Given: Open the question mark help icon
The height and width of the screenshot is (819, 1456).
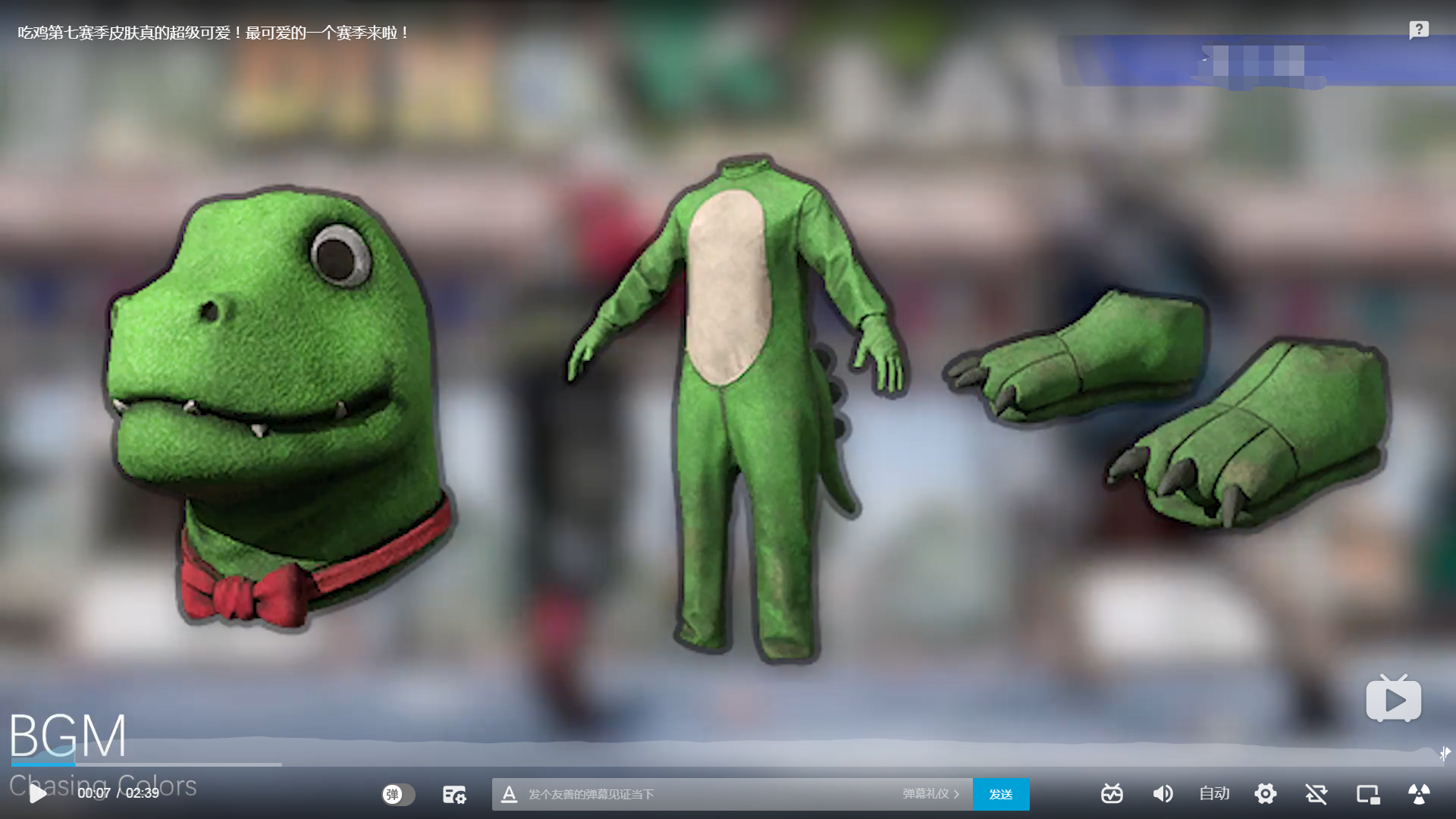Looking at the screenshot, I should 1419,30.
